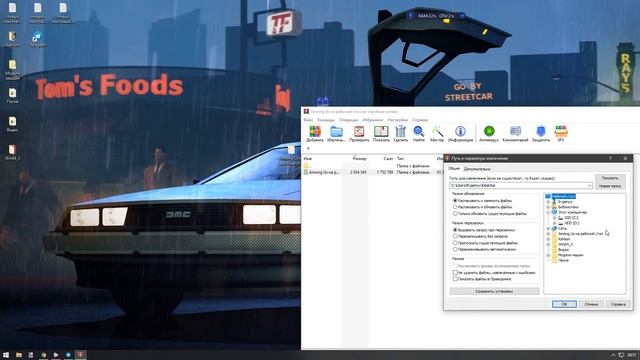The height and width of the screenshot is (360, 640).
Task: Switch to the Общие tab in extraction dialog
Action: (x=453, y=169)
